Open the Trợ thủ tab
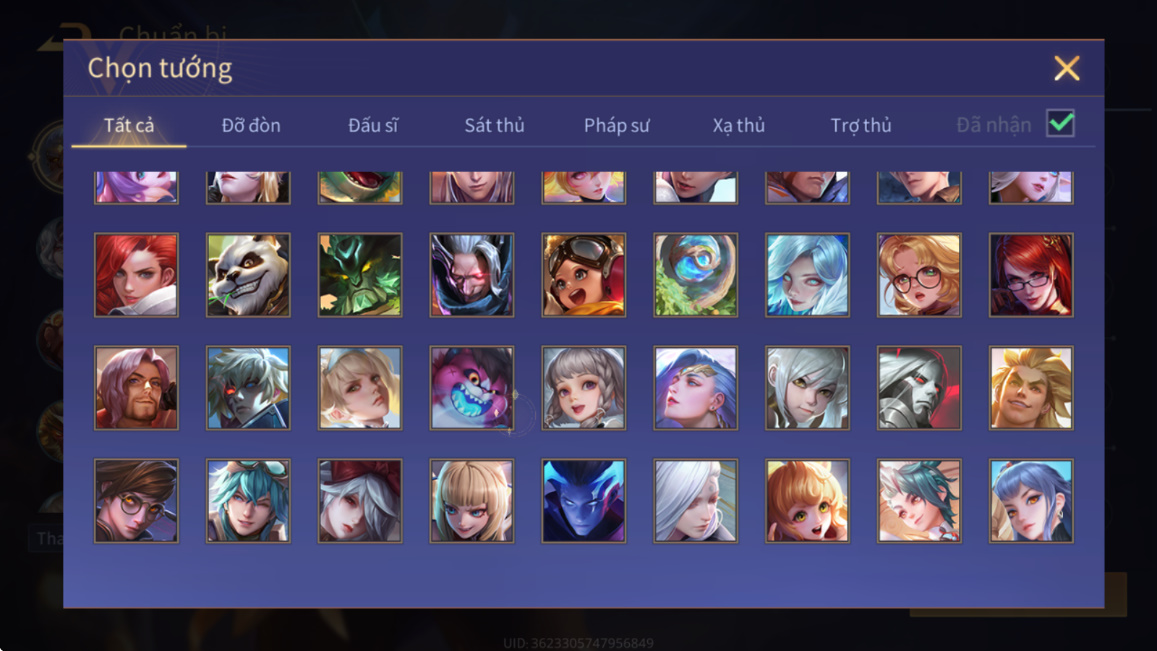The image size is (1157, 651). [861, 125]
